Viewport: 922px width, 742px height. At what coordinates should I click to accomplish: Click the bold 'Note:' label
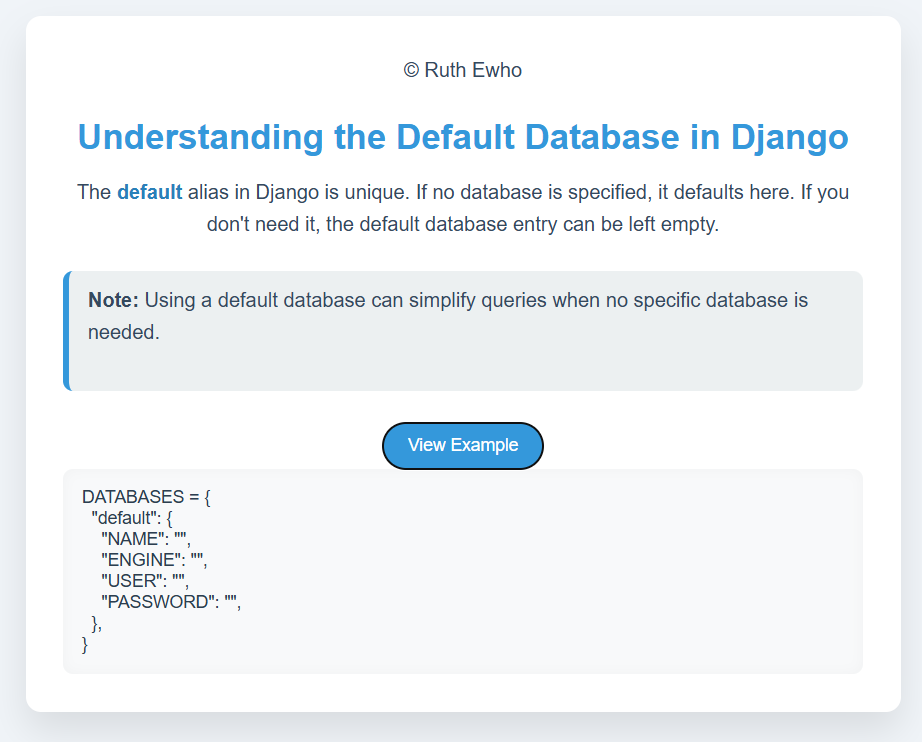click(x=113, y=300)
